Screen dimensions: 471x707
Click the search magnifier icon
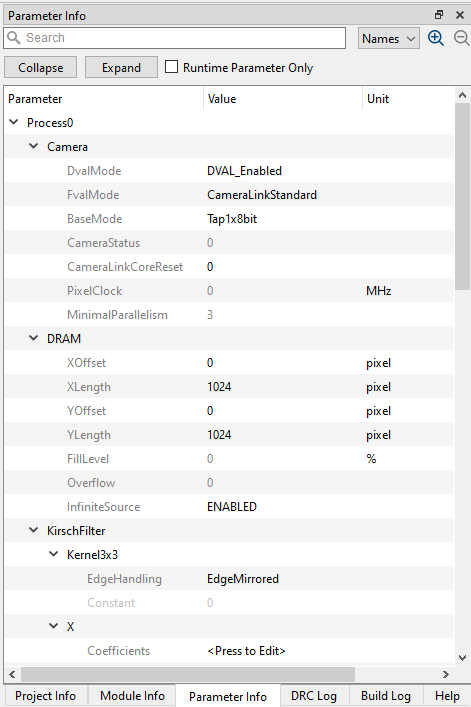click(x=14, y=38)
